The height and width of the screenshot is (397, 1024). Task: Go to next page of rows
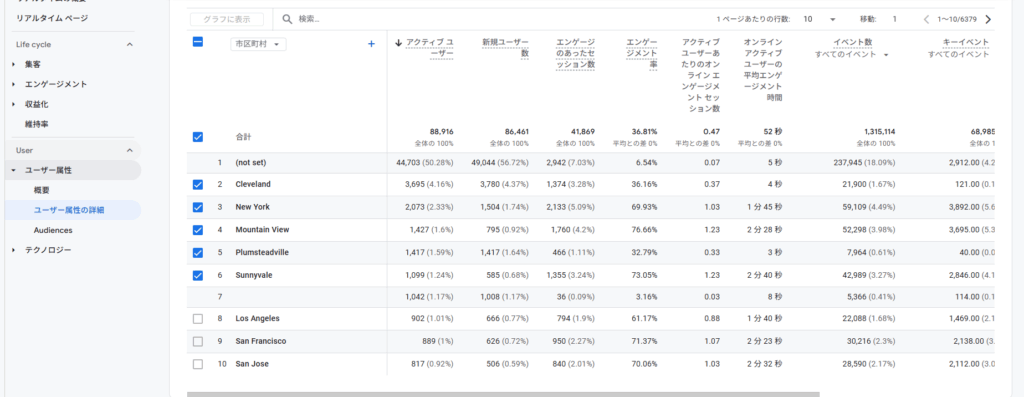tap(988, 20)
